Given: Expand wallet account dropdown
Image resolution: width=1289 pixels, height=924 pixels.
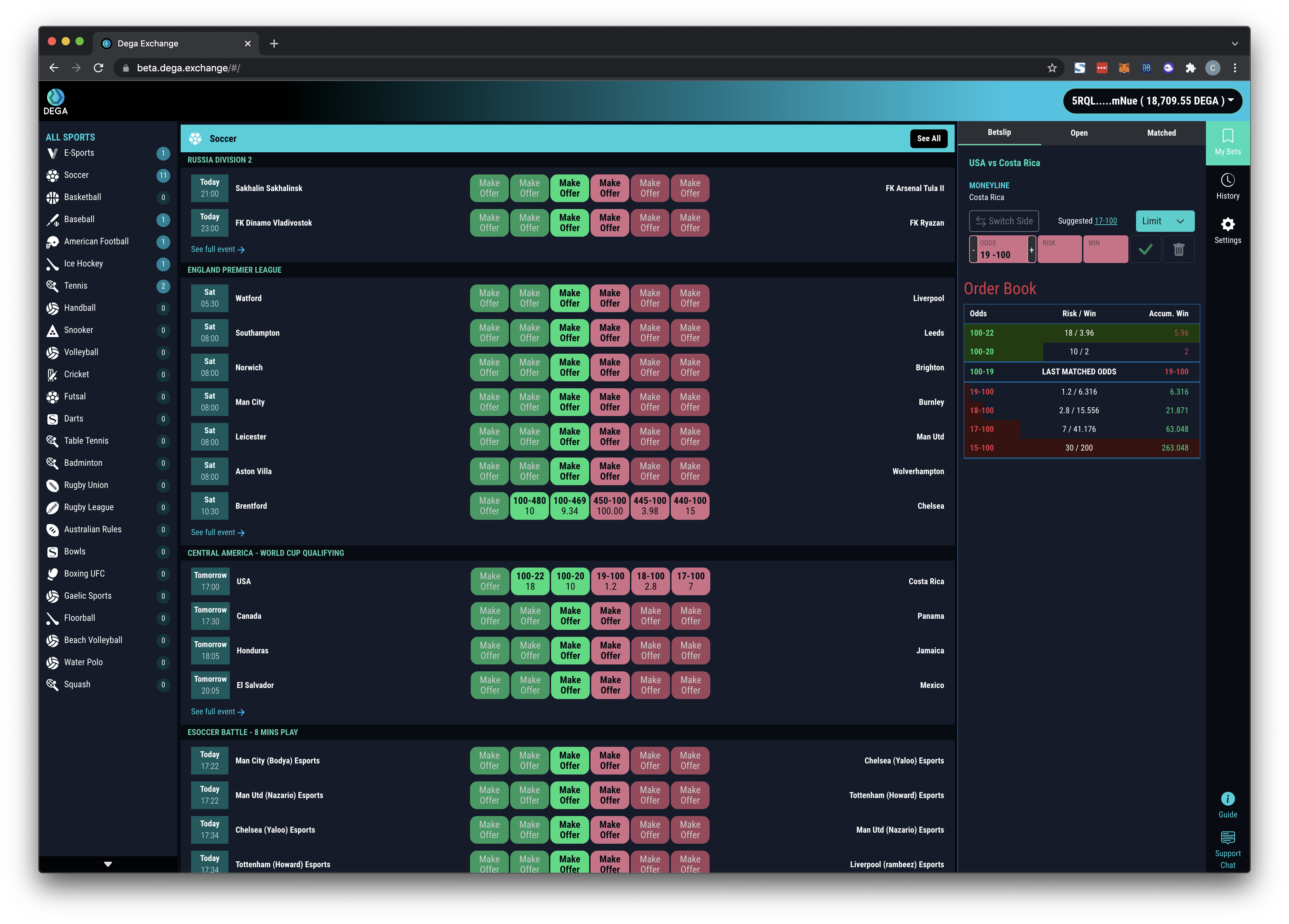Looking at the screenshot, I should (x=1152, y=101).
